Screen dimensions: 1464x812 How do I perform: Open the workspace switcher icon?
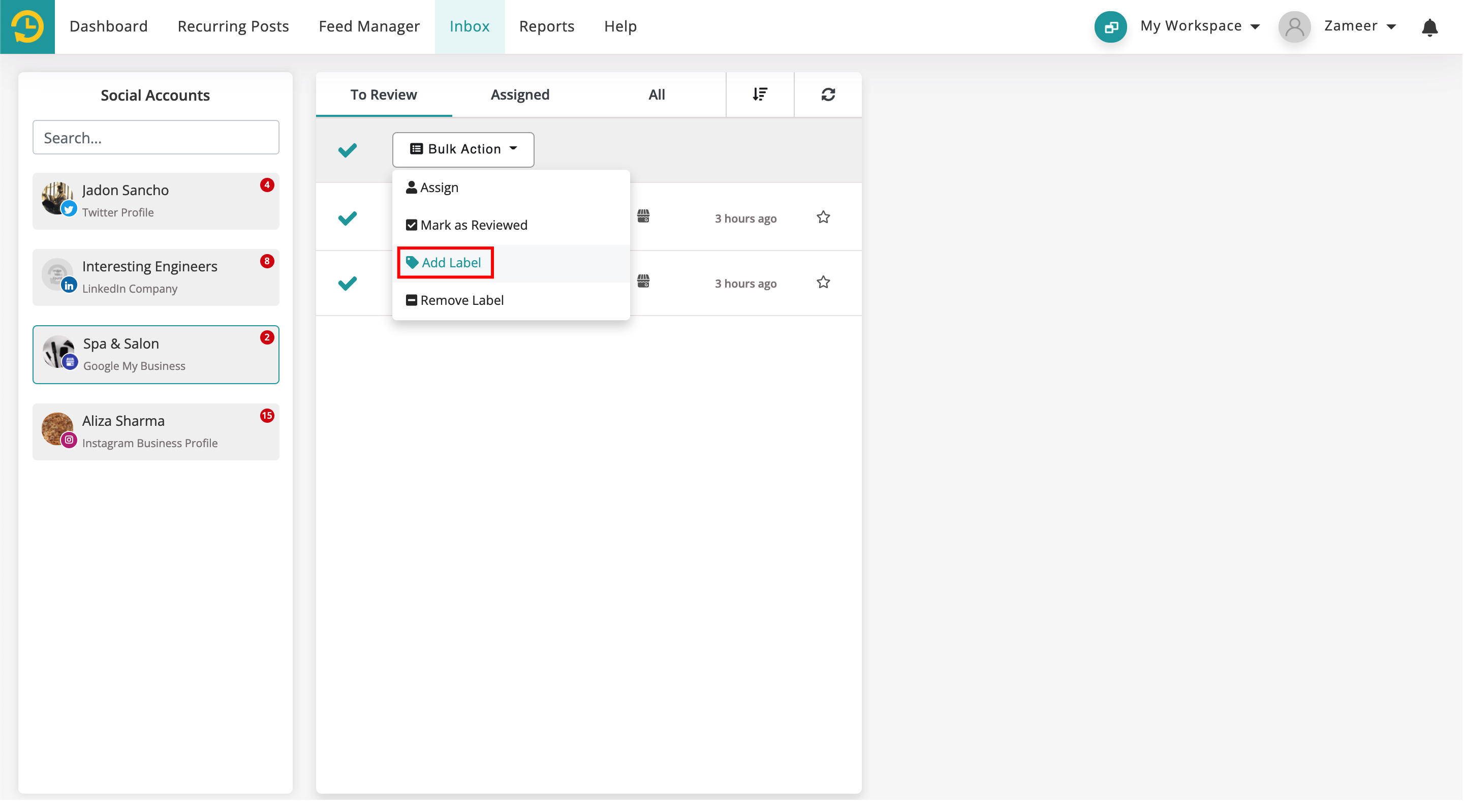(1110, 27)
